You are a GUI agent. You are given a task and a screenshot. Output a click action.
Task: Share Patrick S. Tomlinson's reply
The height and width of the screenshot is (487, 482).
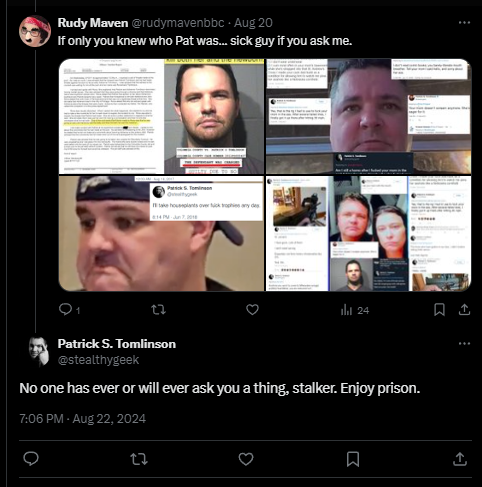pyautogui.click(x=460, y=459)
